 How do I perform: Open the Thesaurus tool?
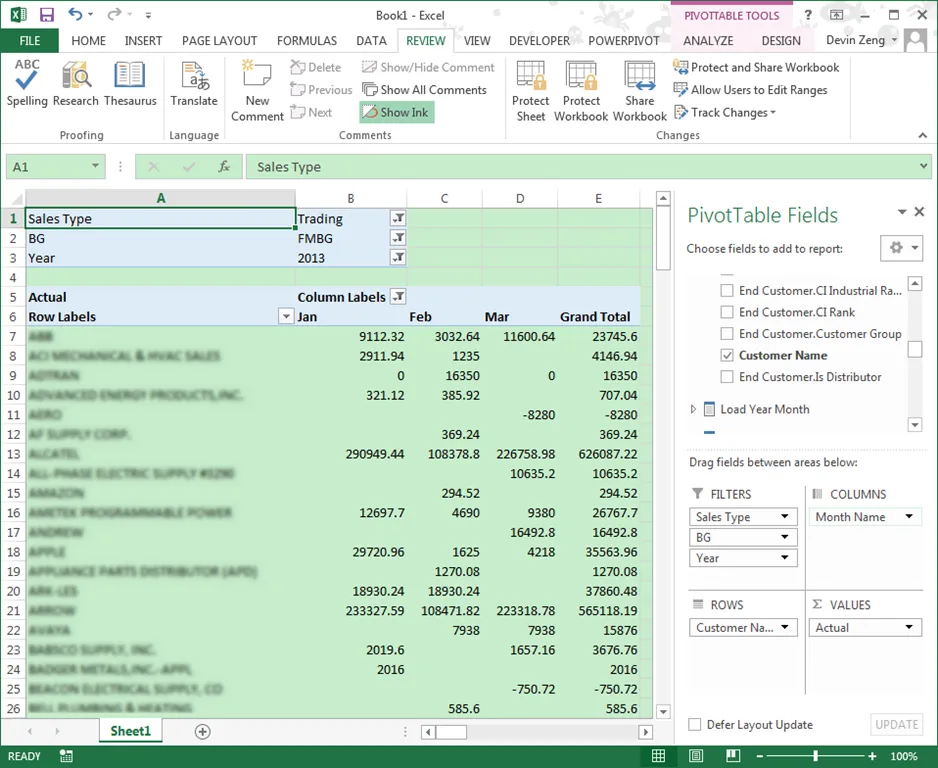[130, 84]
